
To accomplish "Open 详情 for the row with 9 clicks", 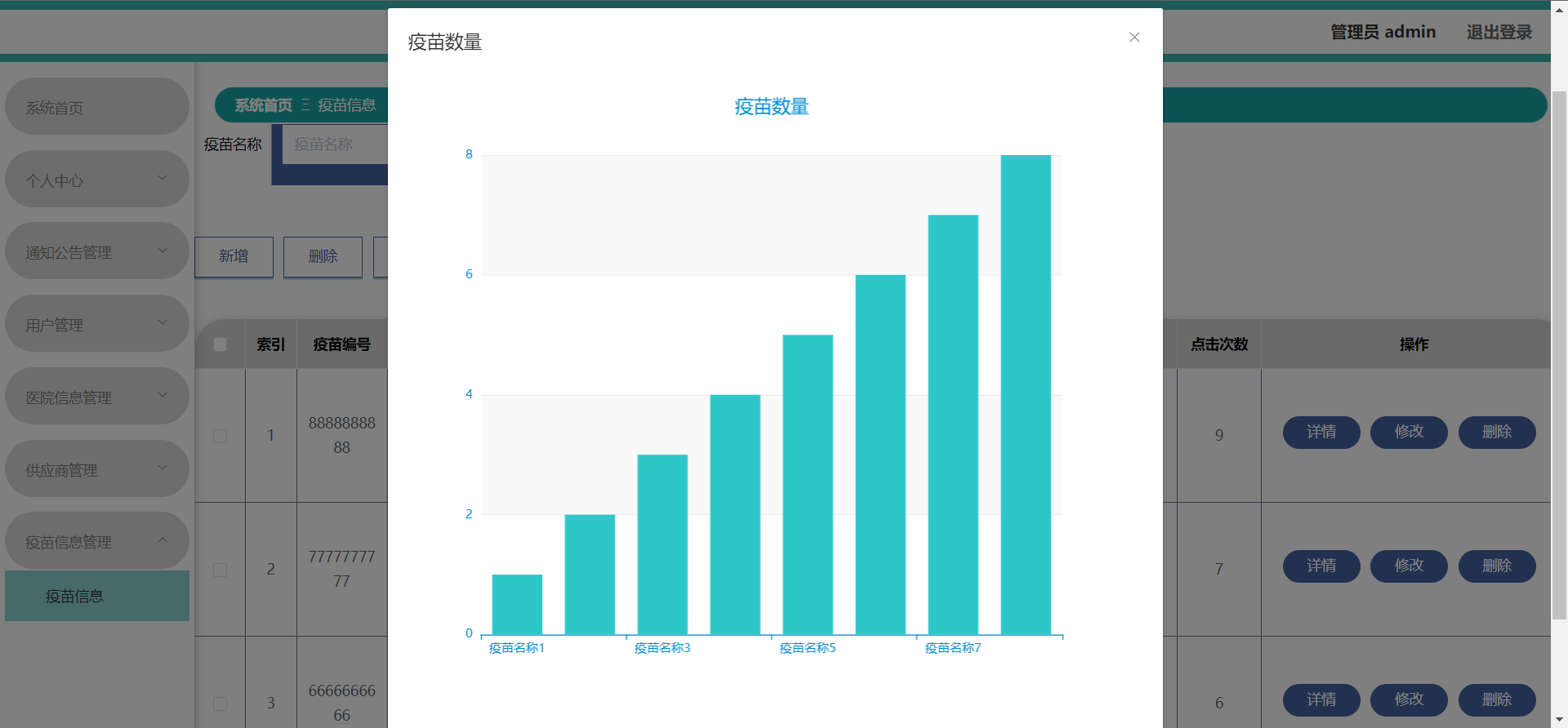I will [1321, 433].
